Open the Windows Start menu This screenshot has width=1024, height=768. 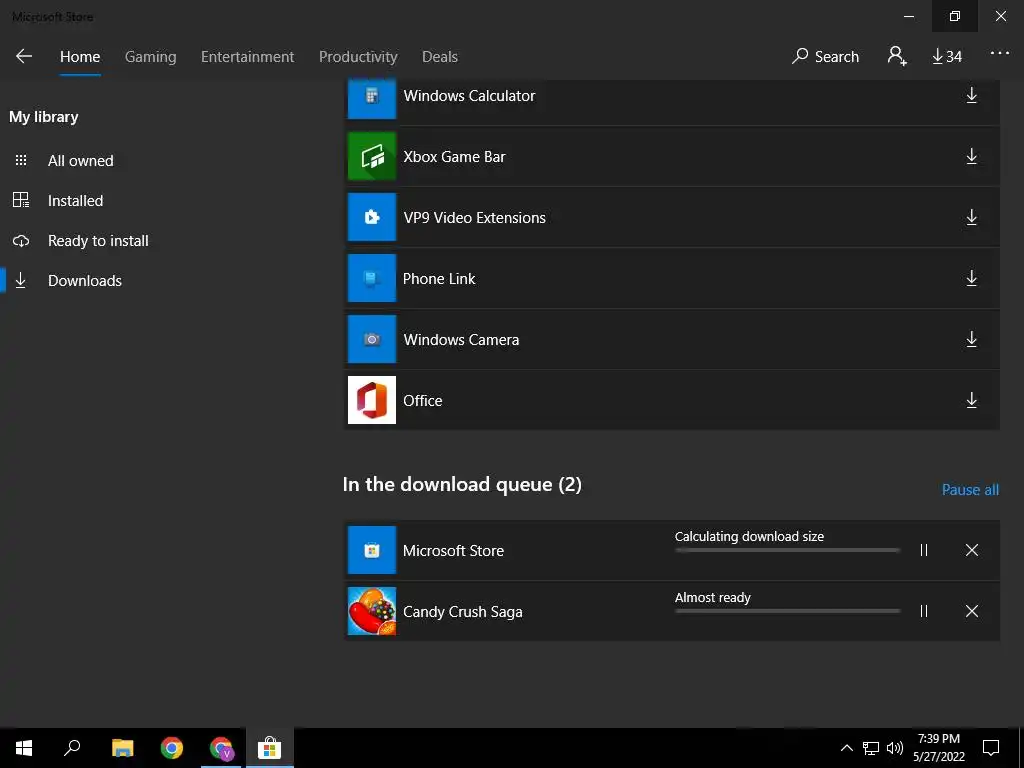(x=24, y=748)
